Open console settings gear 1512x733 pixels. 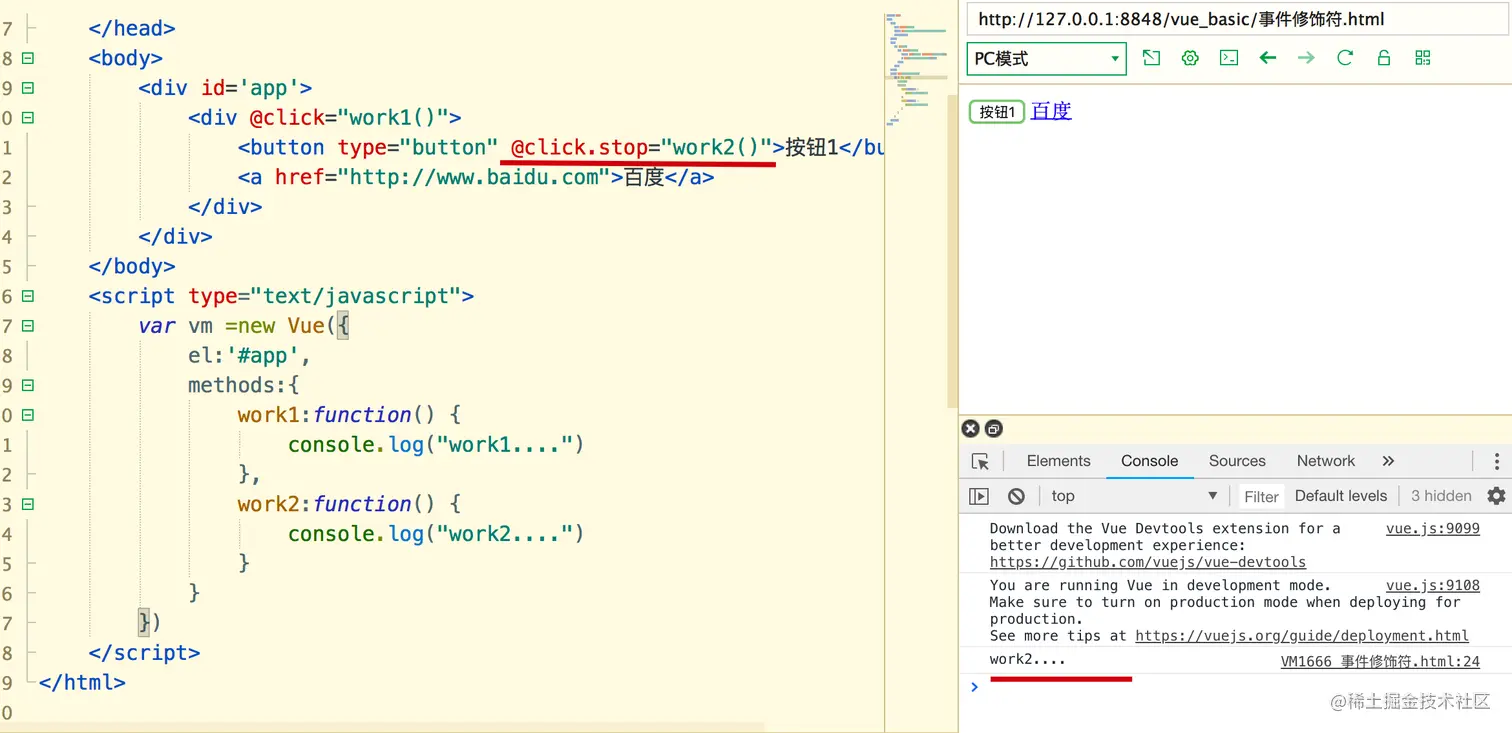coord(1496,496)
